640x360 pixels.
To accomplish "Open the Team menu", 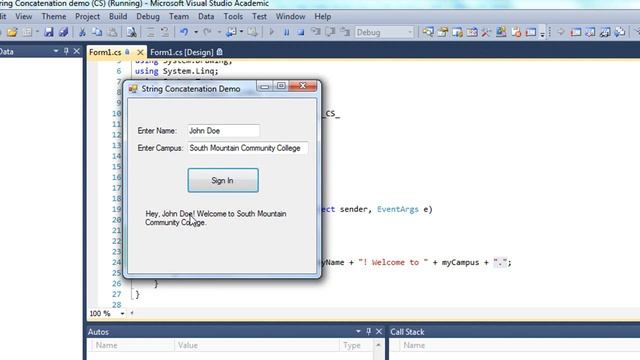I will [179, 17].
